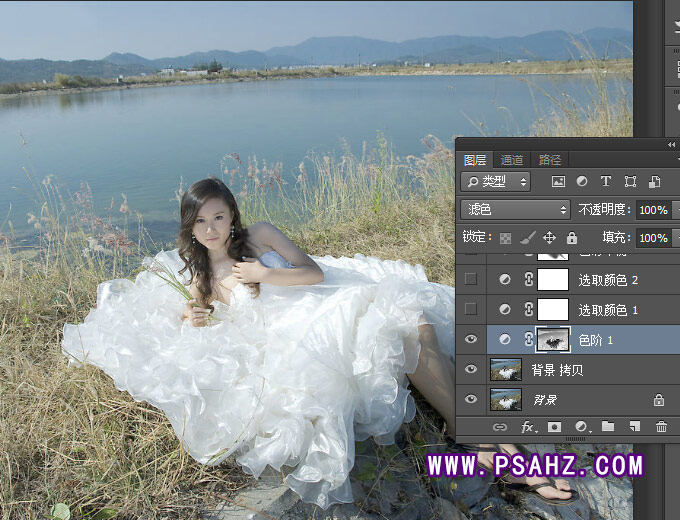Click the type layer filter icon
This screenshot has height=520, width=680.
pyautogui.click(x=606, y=182)
